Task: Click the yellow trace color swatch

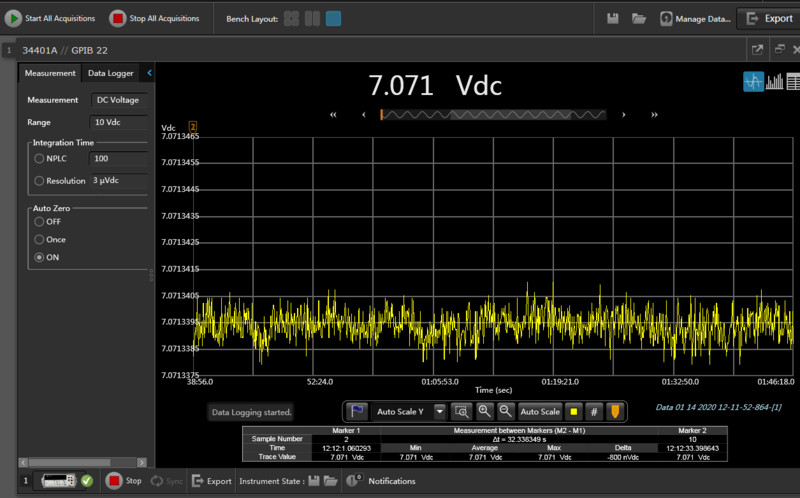Action: pyautogui.click(x=573, y=411)
